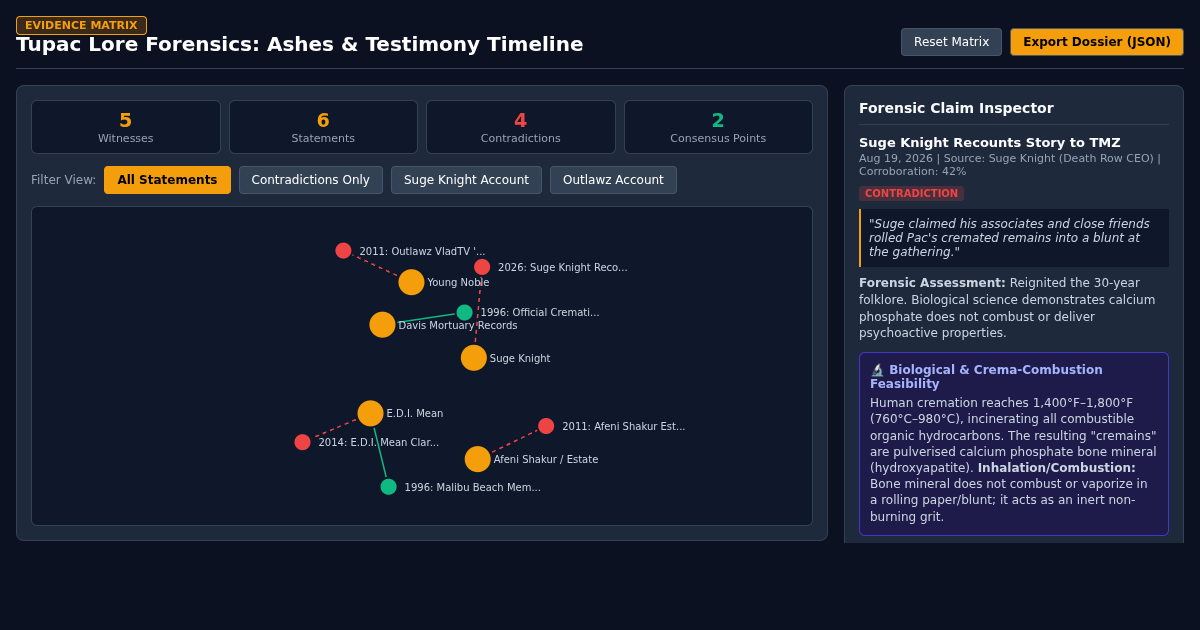Open the 2011 Afeni Shakur Est statement dot
Image resolution: width=1200 pixels, height=630 pixels.
pyautogui.click(x=546, y=426)
